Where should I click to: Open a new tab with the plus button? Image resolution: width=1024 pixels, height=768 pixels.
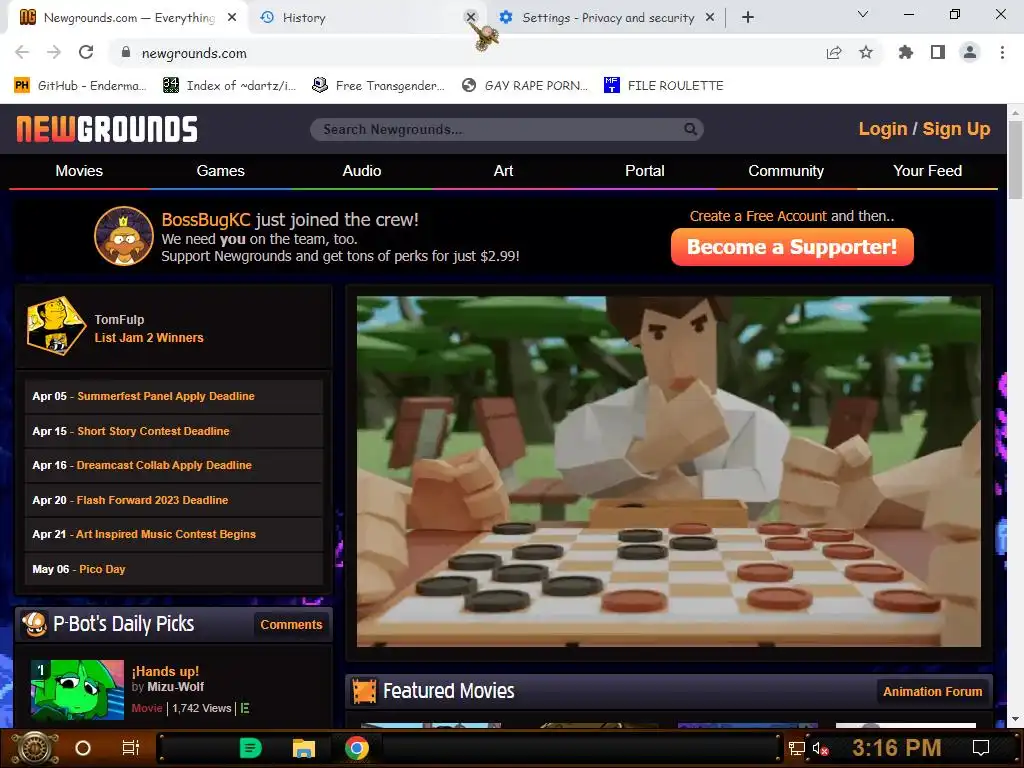[748, 18]
